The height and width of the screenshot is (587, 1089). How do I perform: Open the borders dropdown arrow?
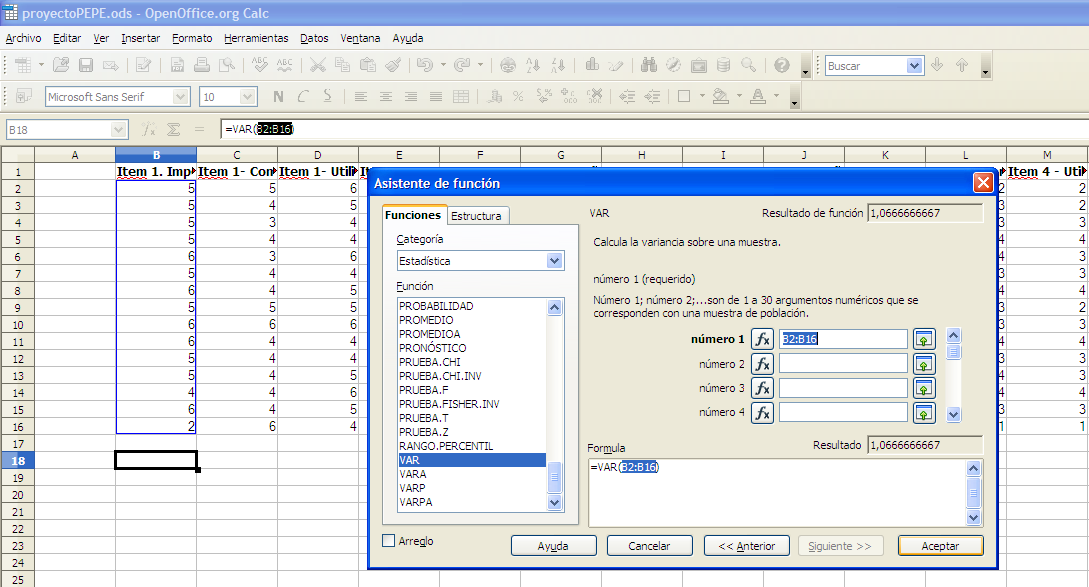[702, 97]
